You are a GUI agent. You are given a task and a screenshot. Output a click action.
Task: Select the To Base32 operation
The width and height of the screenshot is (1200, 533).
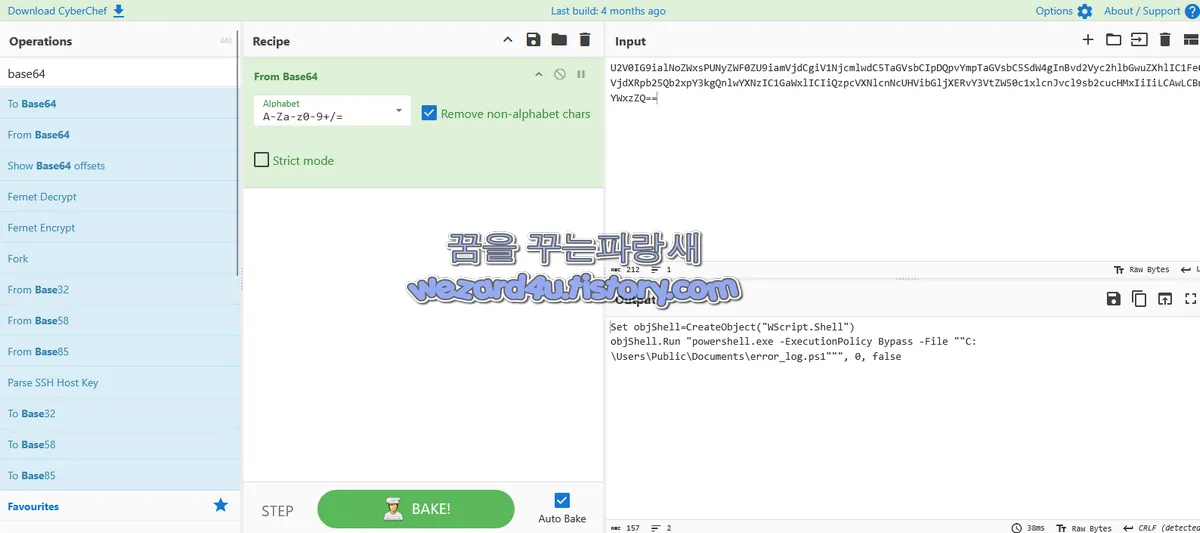[x=120, y=414]
